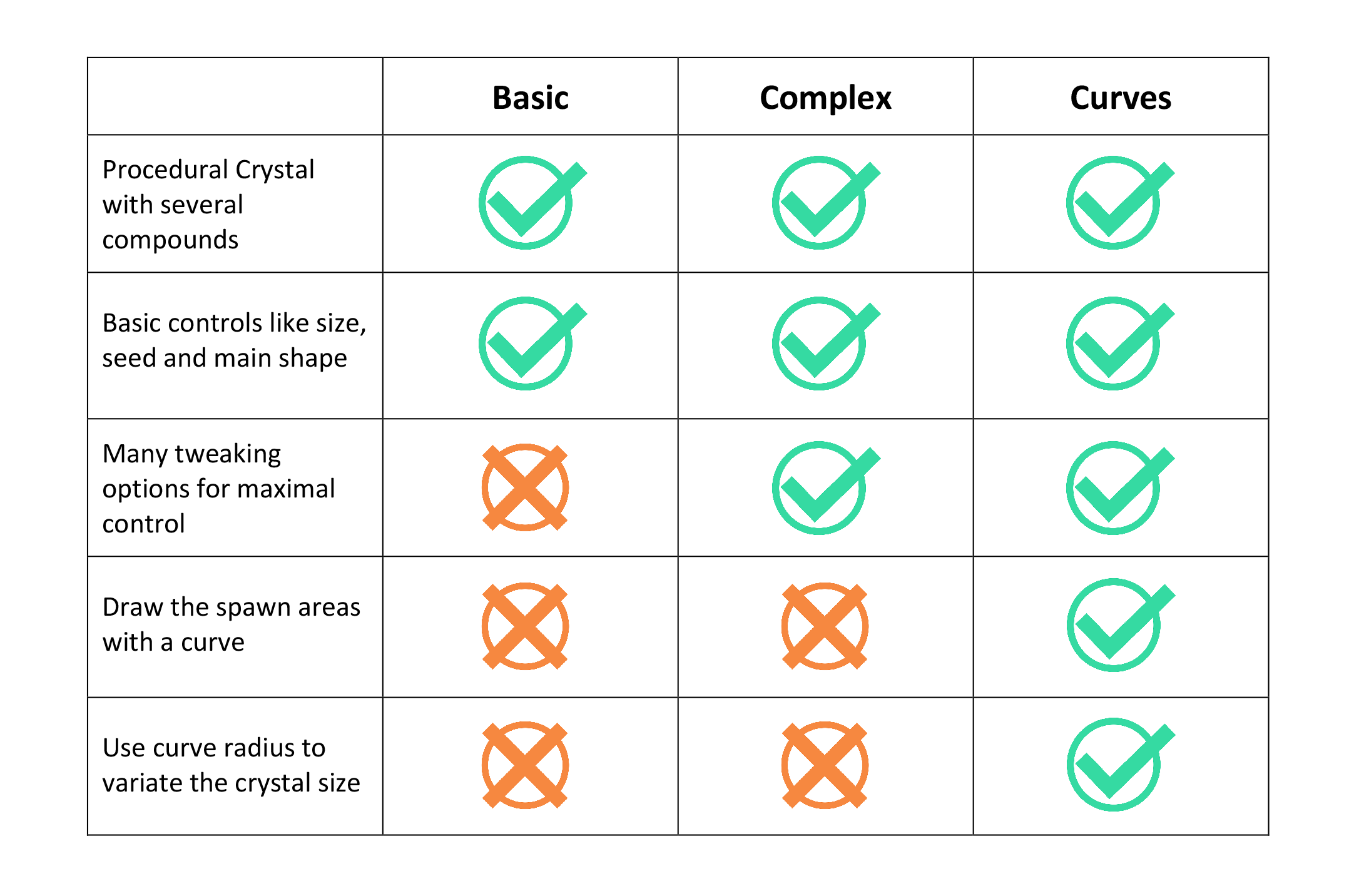
Task: Click the Complex checkmark for many tweaking options
Action: tap(826, 488)
